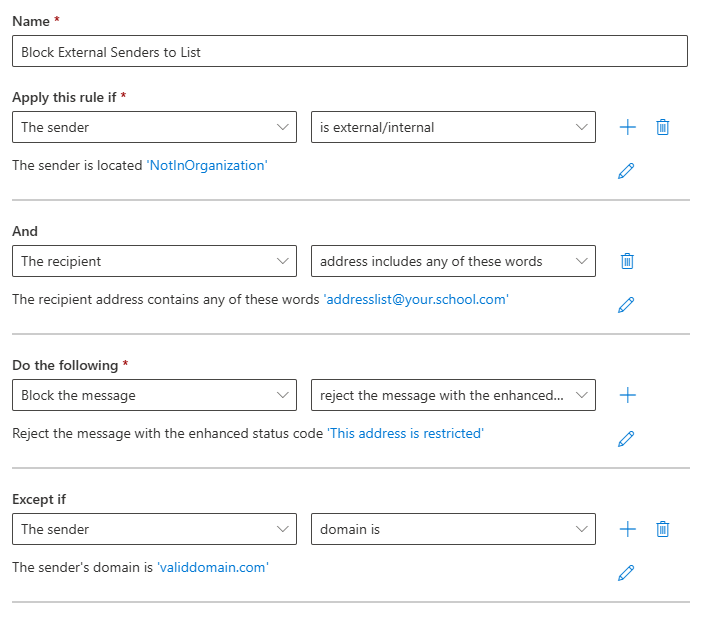The image size is (723, 618).
Task: Click 'Reject the message with the enhanced status code' text
Action: (167, 434)
